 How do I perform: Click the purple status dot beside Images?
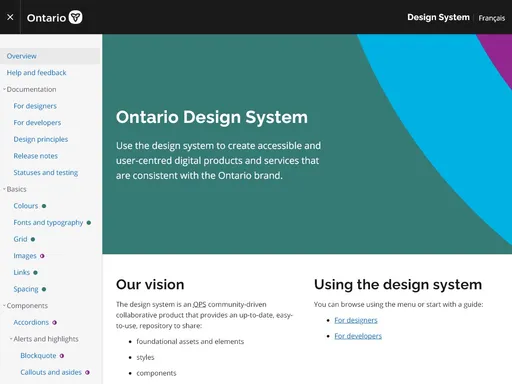tap(42, 256)
